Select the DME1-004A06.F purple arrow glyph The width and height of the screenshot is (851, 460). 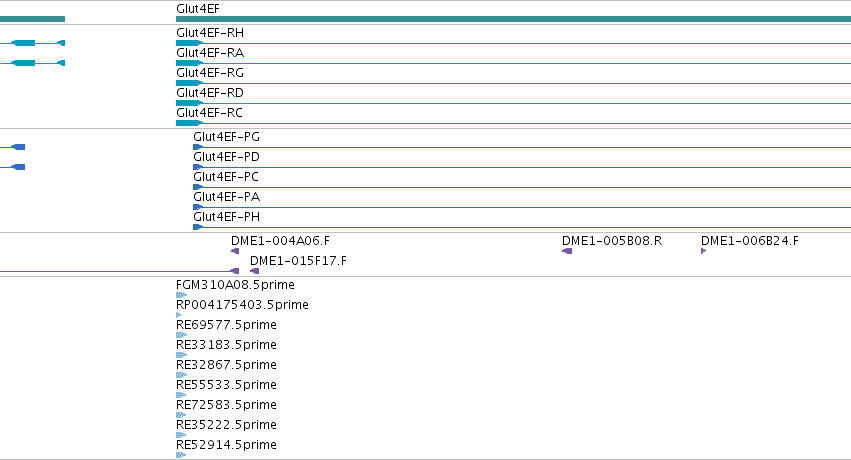(235, 251)
